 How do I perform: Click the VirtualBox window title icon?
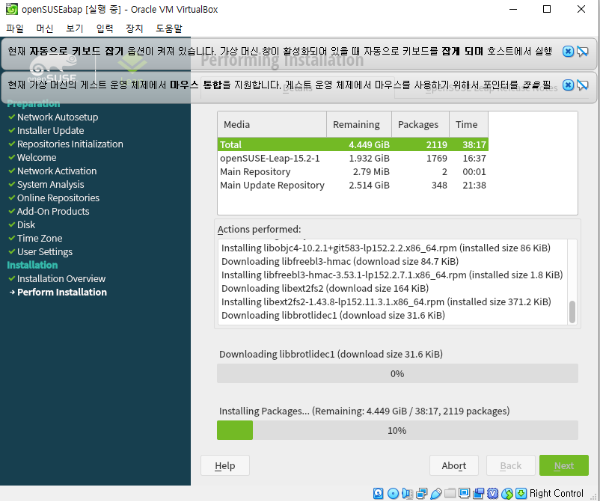pyautogui.click(x=11, y=9)
